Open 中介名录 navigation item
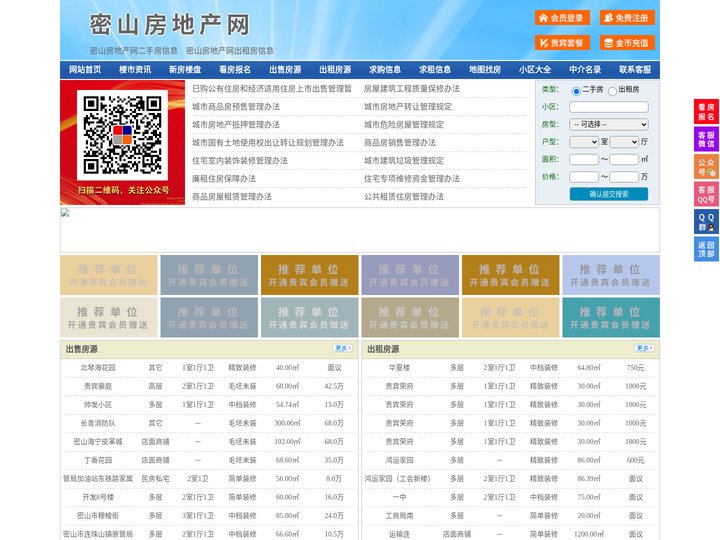Screen dimensions: 720x540 point(585,70)
